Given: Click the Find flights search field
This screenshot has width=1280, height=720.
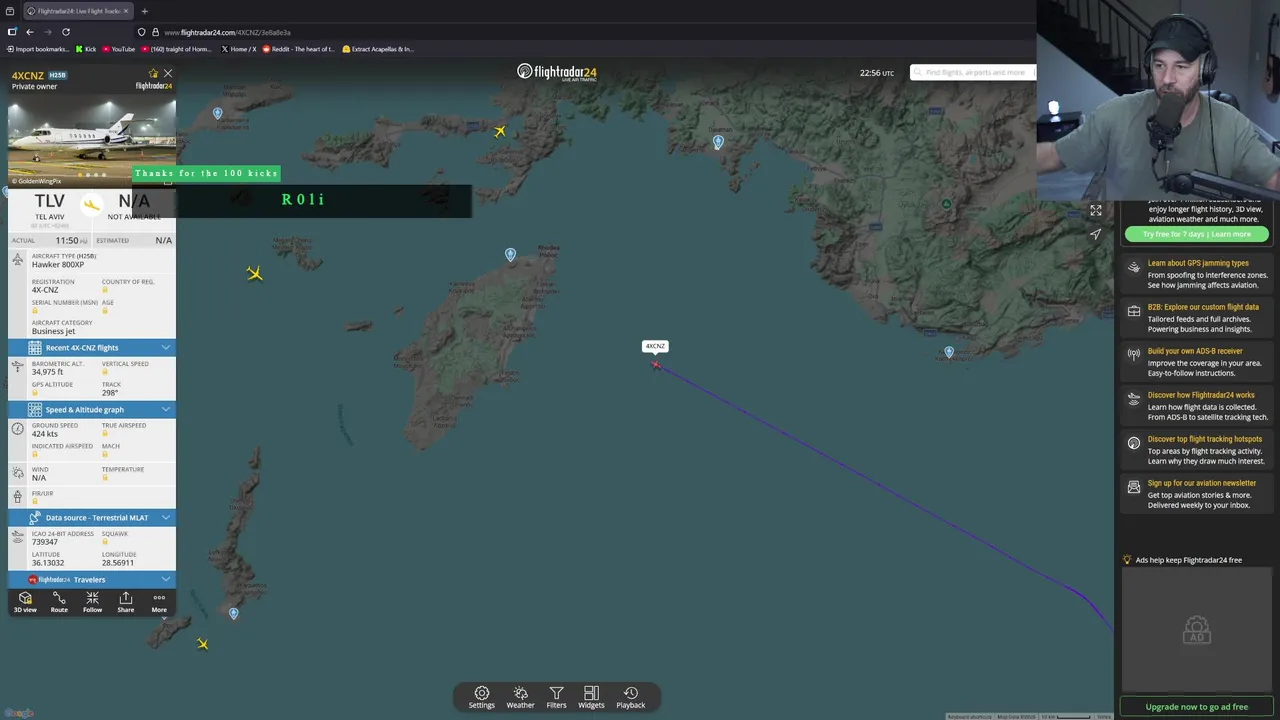Looking at the screenshot, I should click(974, 72).
